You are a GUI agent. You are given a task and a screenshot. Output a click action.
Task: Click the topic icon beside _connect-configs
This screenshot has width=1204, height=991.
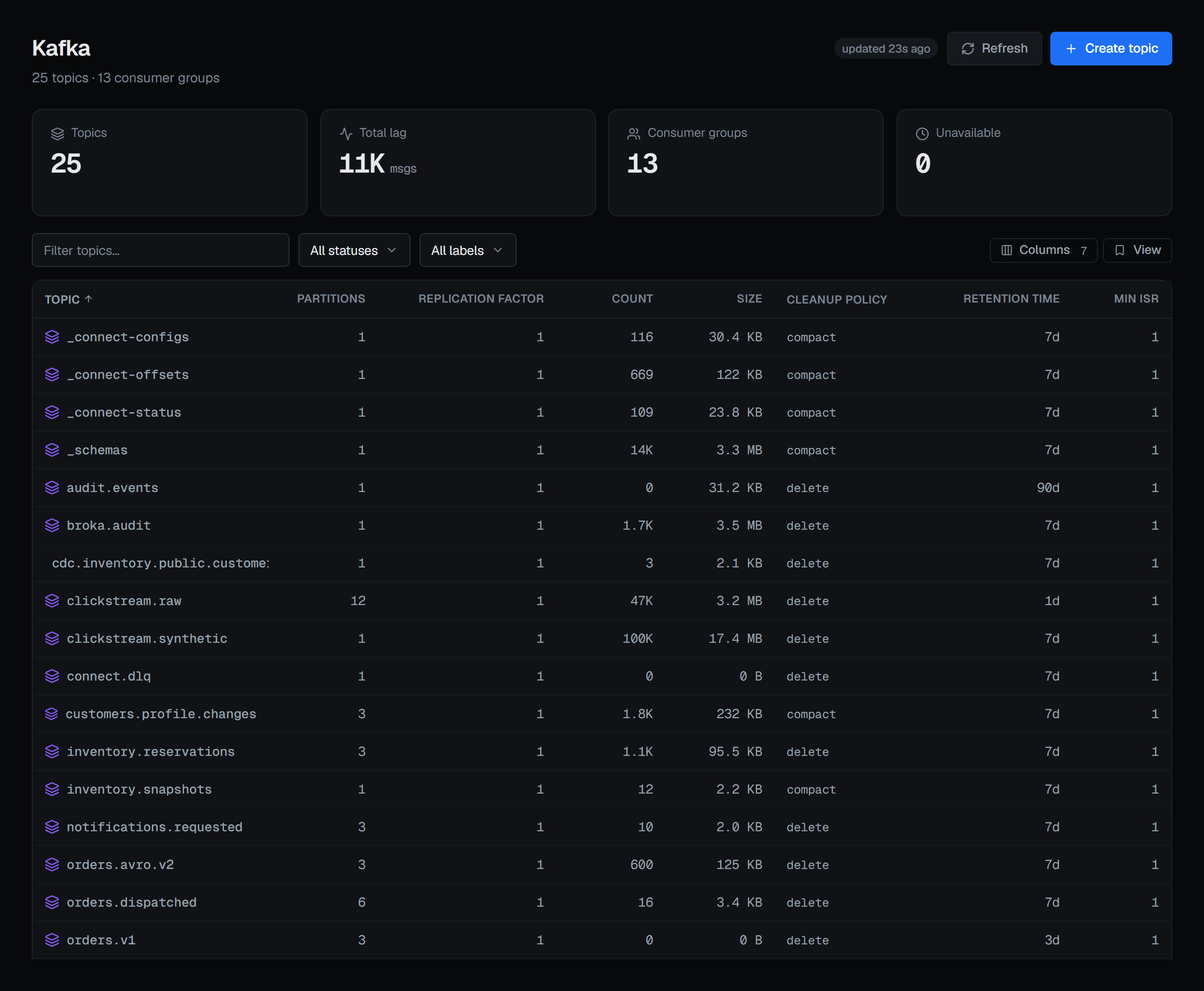click(x=52, y=337)
